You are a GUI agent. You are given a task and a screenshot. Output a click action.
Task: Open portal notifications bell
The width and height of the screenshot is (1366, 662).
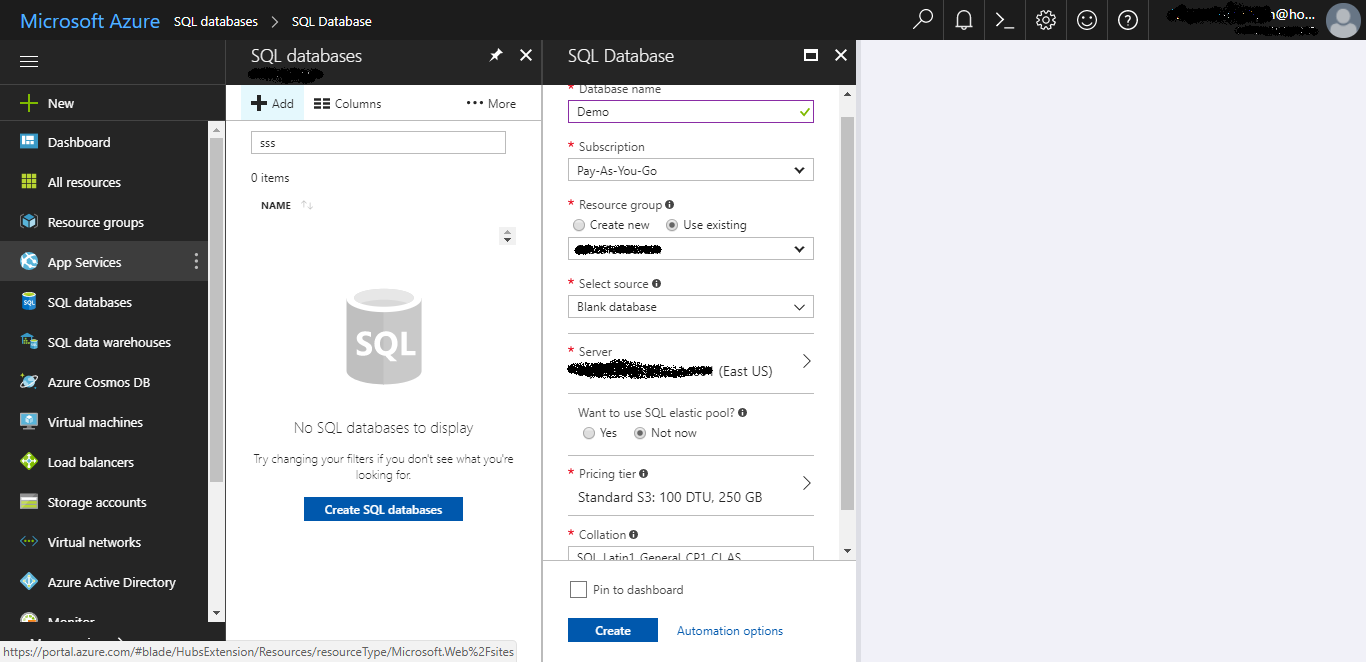(963, 20)
